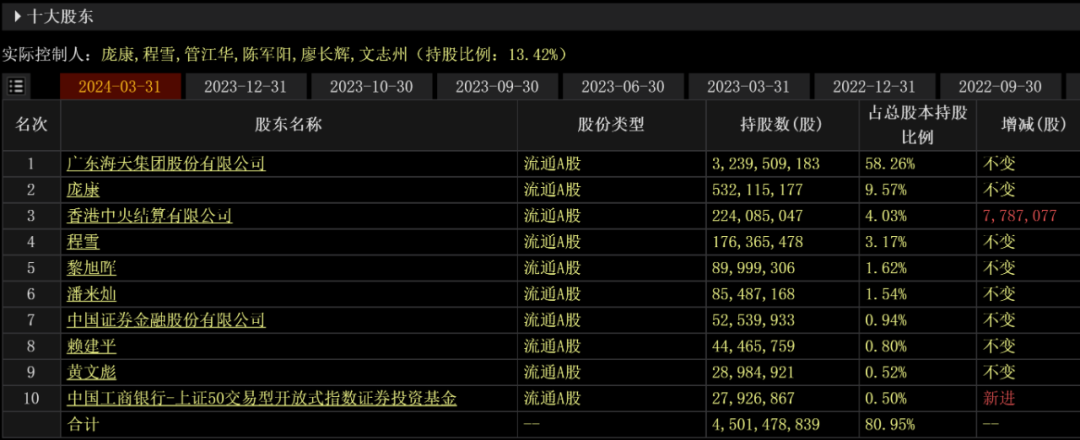Click the 股东名称 column header
This screenshot has height=440, width=1080.
click(289, 125)
